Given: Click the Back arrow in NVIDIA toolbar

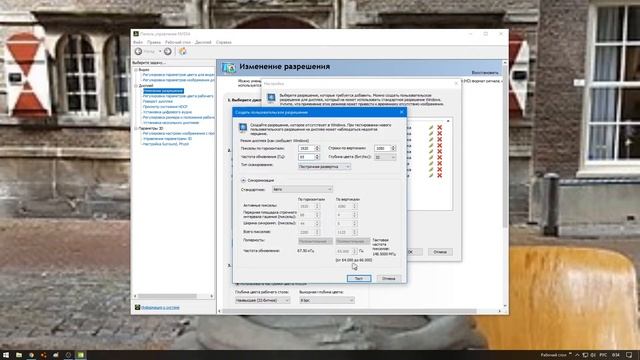Looking at the screenshot, I should pyautogui.click(x=138, y=51).
